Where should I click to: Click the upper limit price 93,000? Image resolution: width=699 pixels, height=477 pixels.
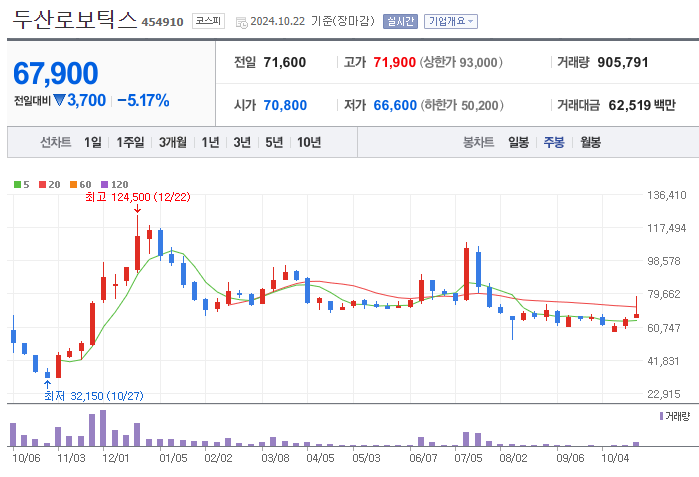(478, 62)
